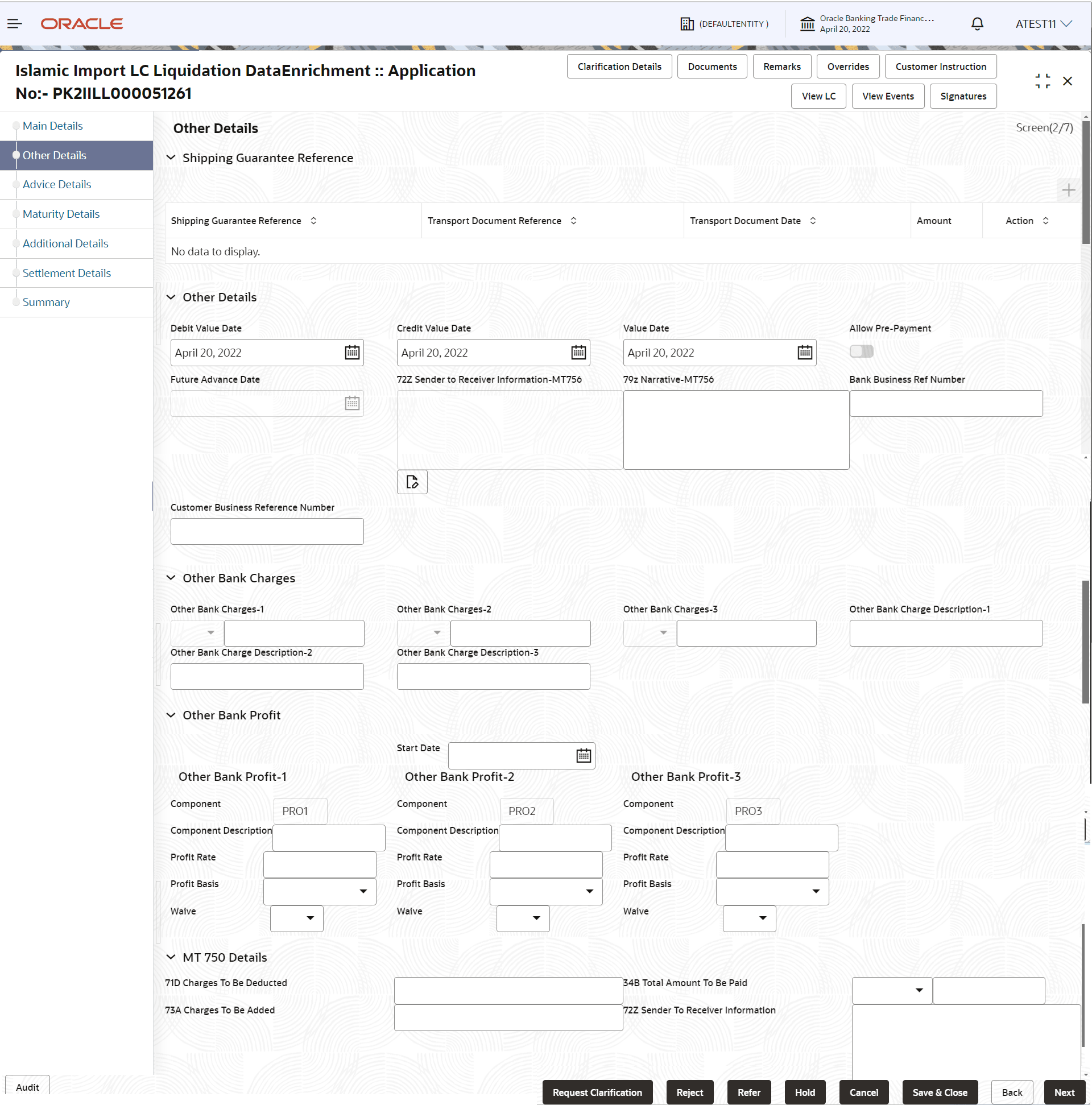
Task: Add a shipping guarantee row with plus icon
Action: coord(1068,190)
